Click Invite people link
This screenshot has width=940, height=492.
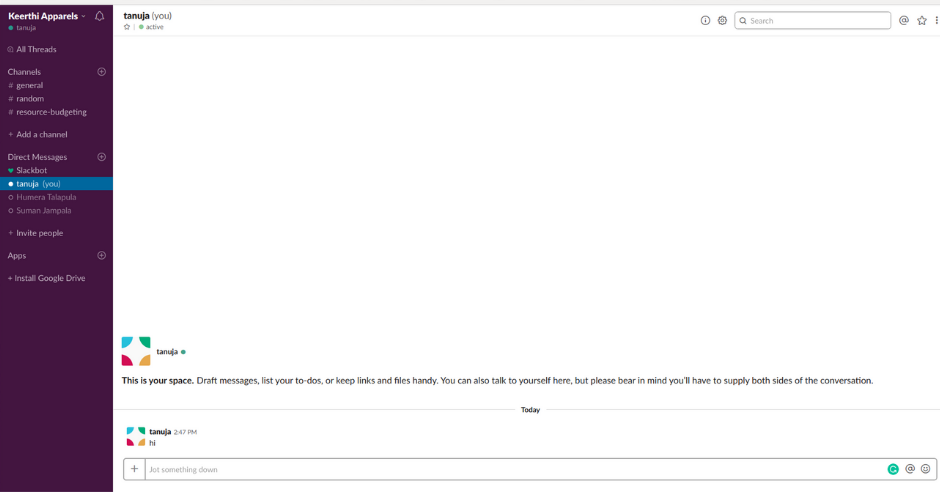(39, 233)
